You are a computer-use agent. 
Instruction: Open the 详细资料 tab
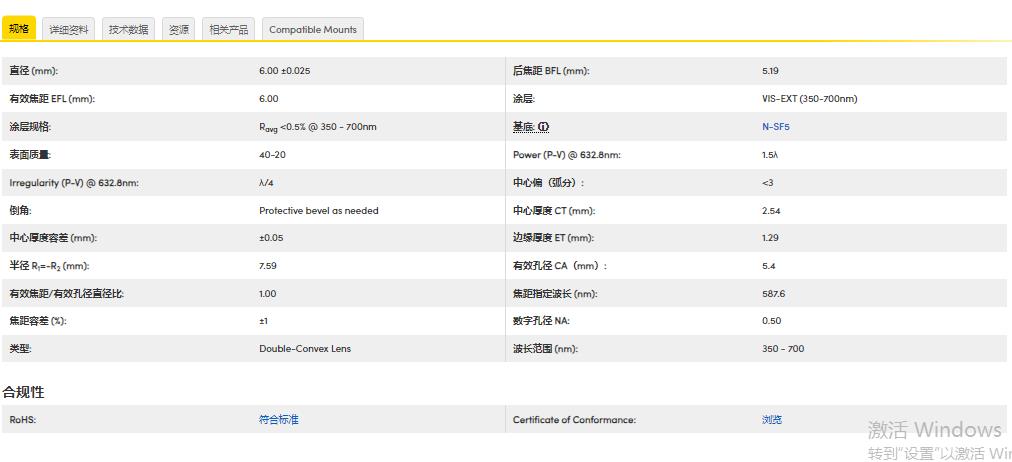point(69,30)
